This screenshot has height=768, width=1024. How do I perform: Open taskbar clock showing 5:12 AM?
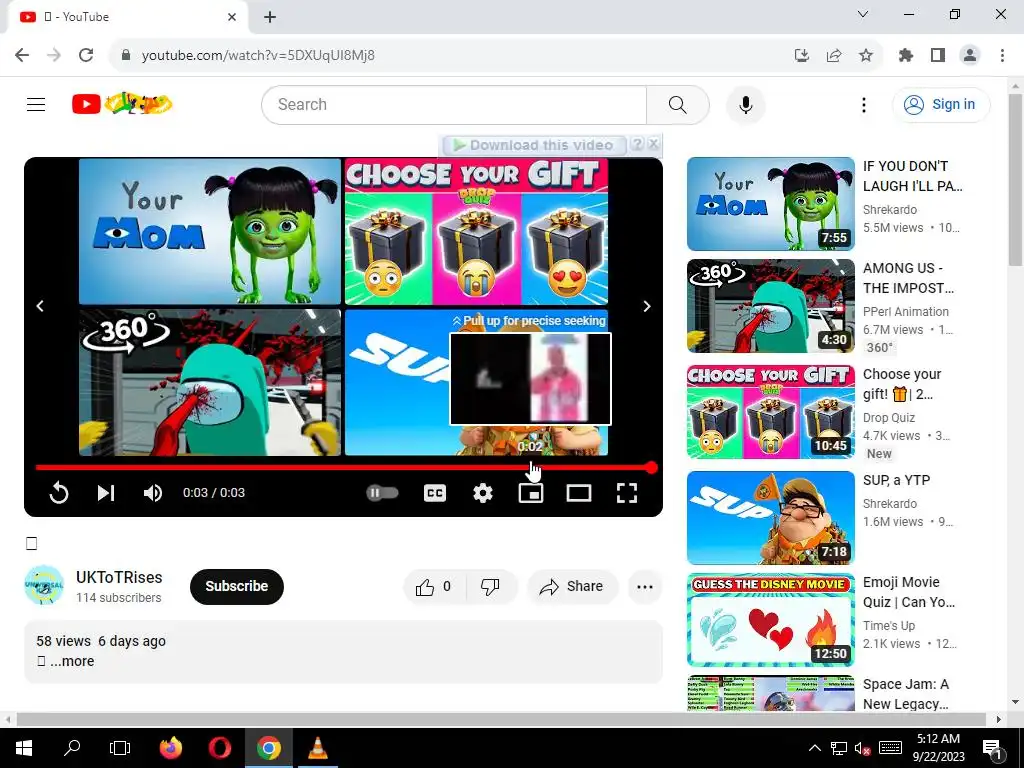click(x=938, y=748)
